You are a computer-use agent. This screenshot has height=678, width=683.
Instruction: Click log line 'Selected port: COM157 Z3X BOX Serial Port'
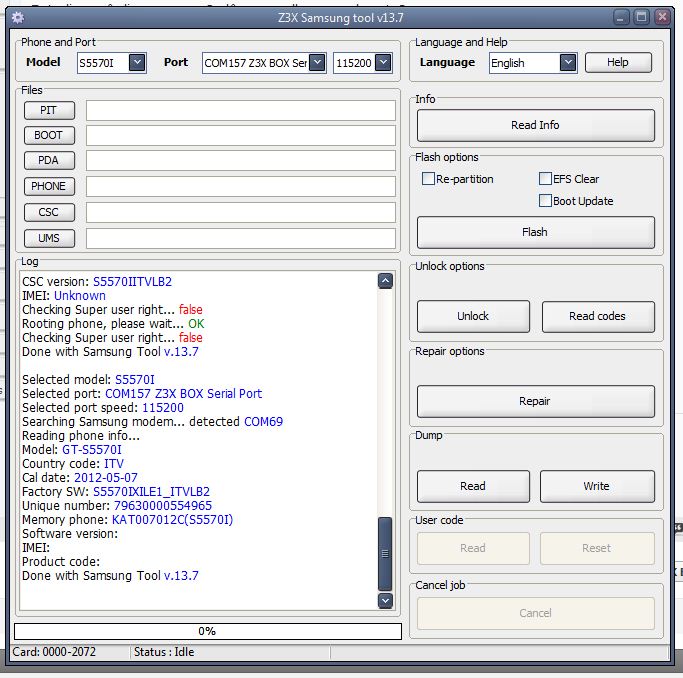coord(142,394)
